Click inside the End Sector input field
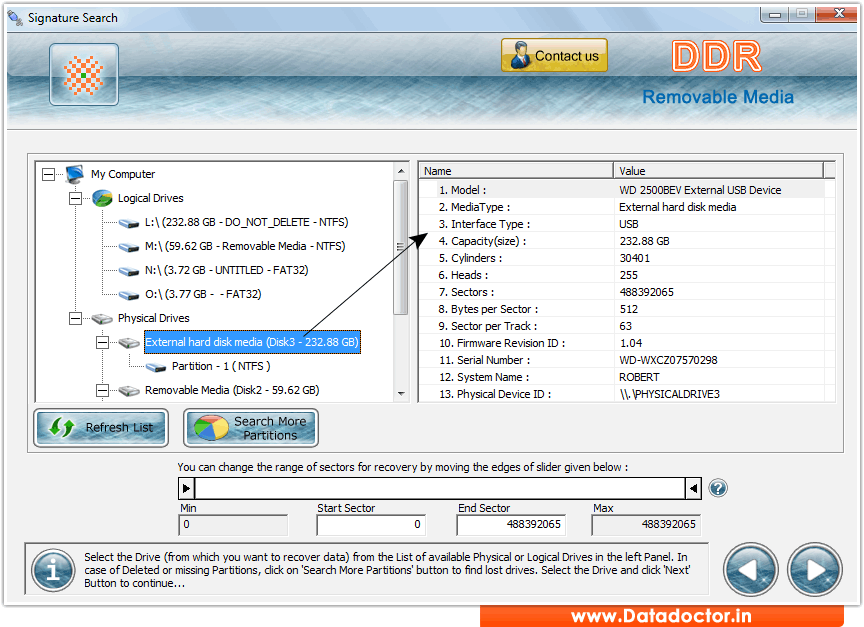 click(511, 524)
